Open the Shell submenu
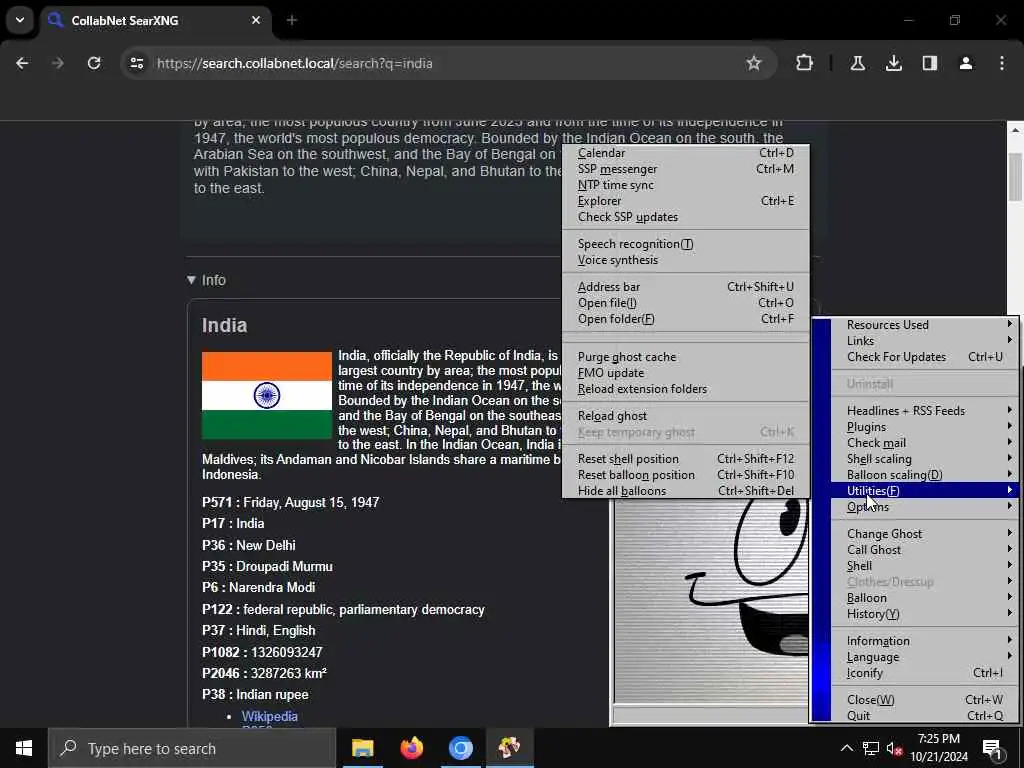The image size is (1024, 768). click(925, 566)
